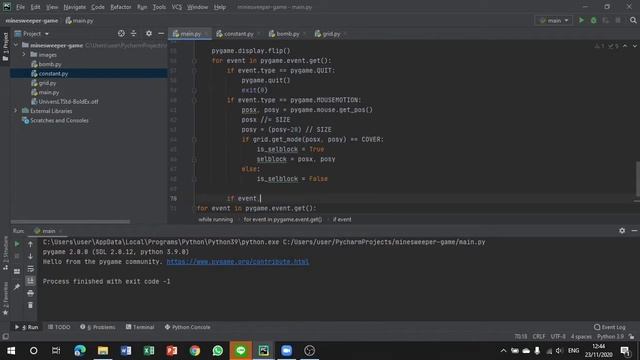Open the Event Log
This screenshot has height=360, width=640.
pyautogui.click(x=610, y=327)
